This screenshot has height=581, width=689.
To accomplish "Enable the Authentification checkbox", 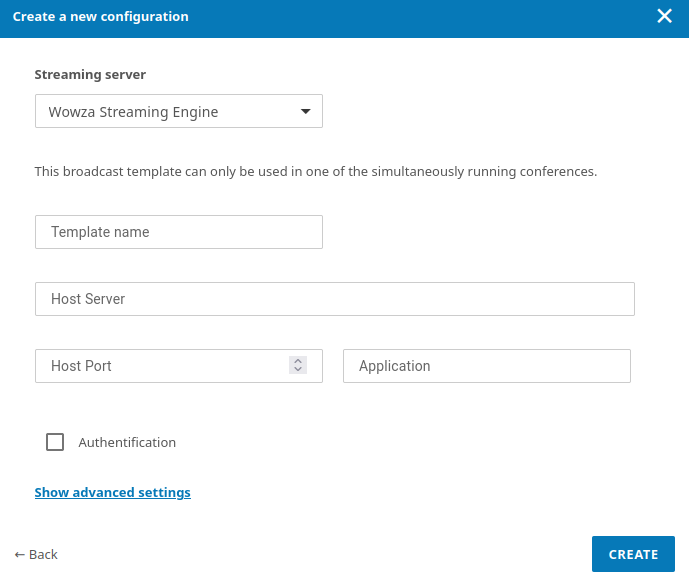I will point(55,442).
